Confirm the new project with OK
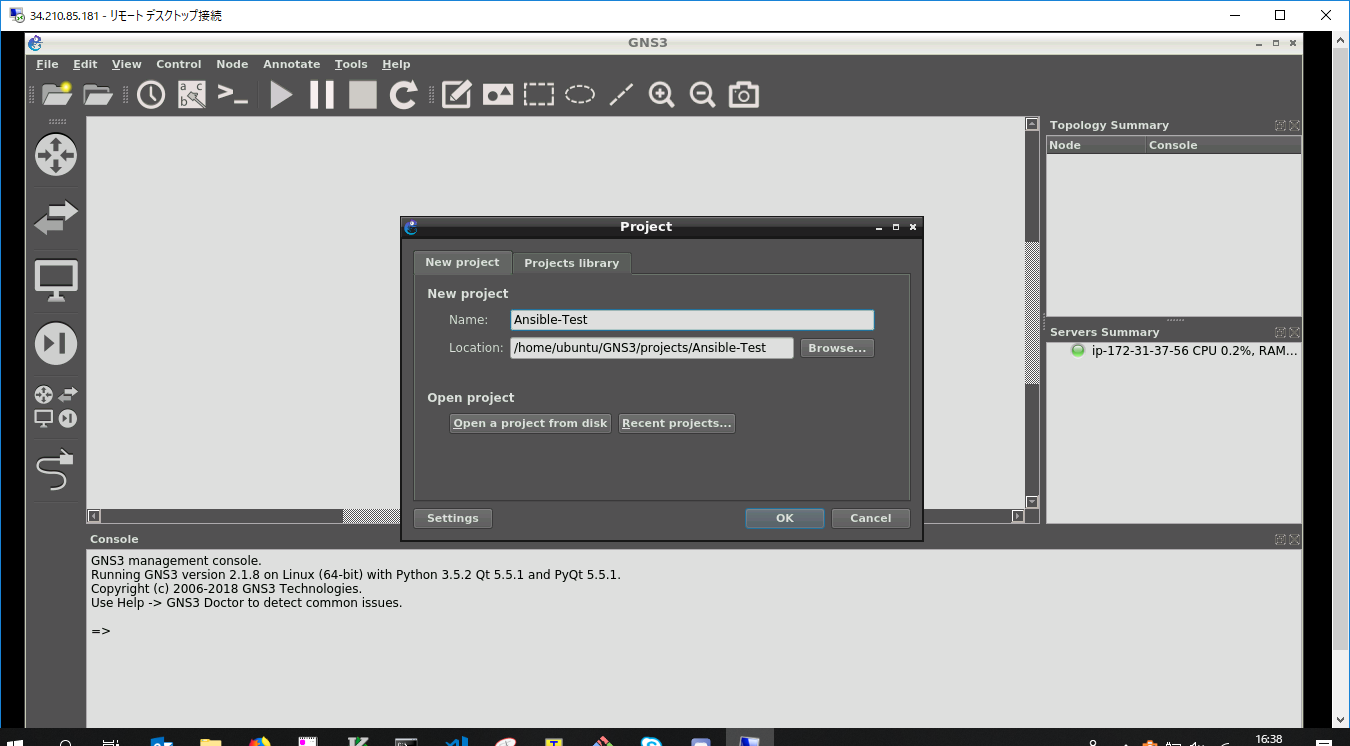This screenshot has height=746, width=1350. [x=785, y=518]
